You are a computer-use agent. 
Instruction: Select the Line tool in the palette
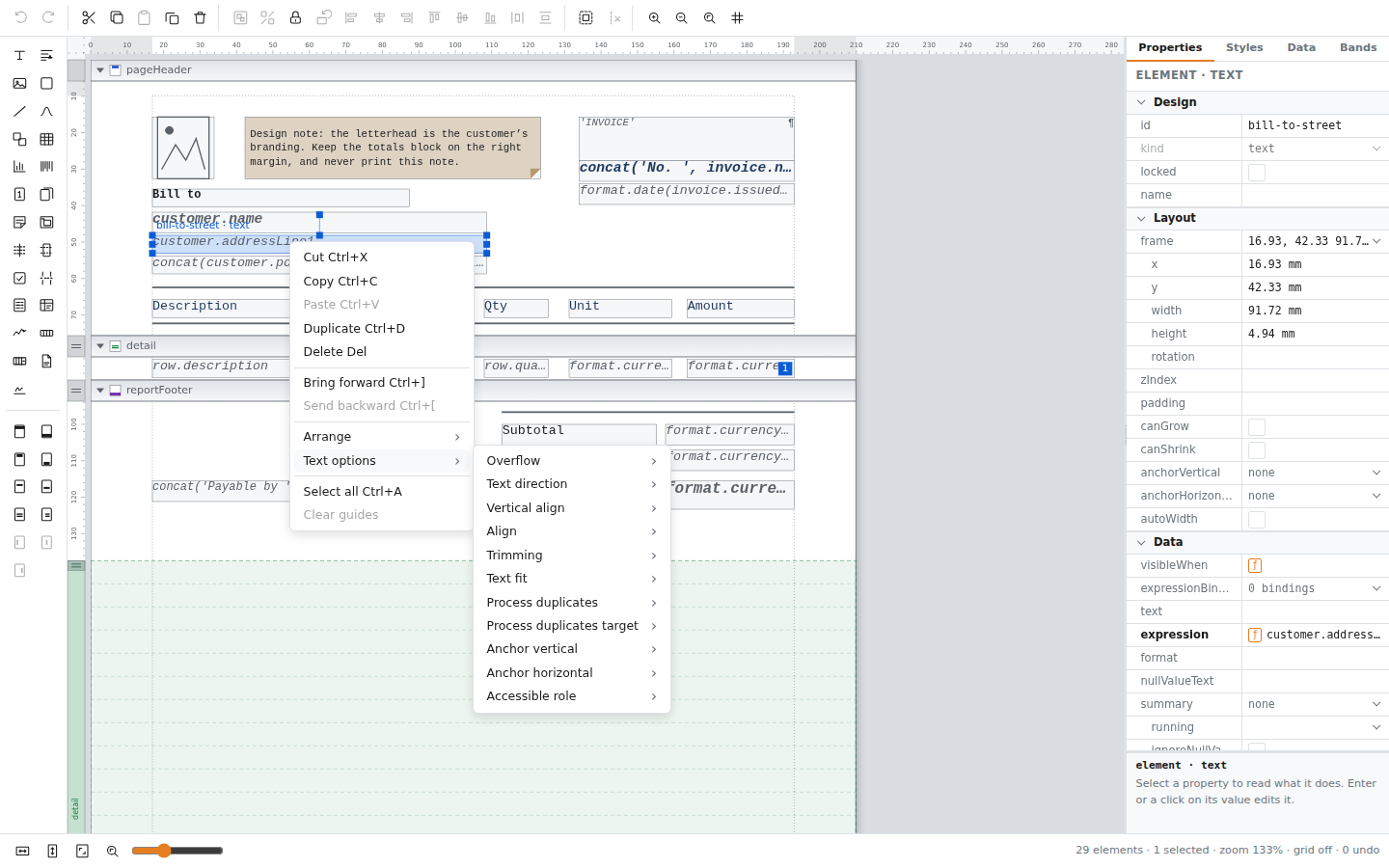click(x=19, y=112)
